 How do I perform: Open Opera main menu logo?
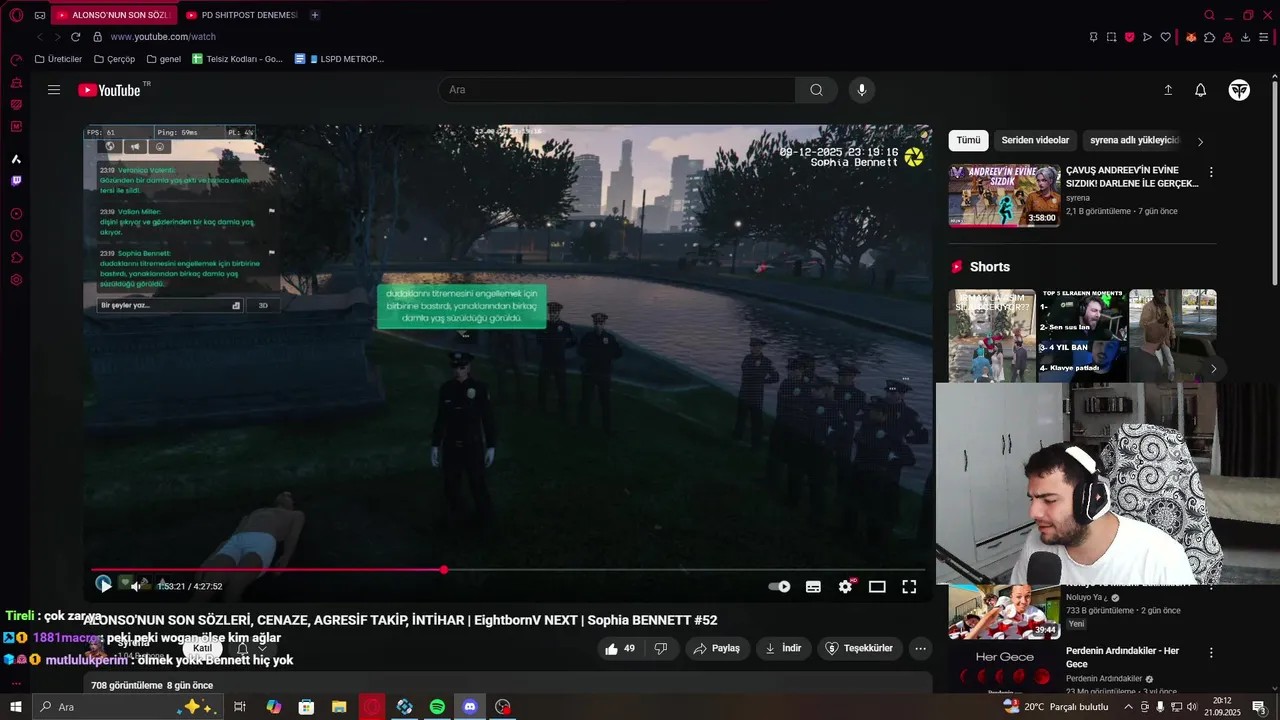[x=16, y=15]
